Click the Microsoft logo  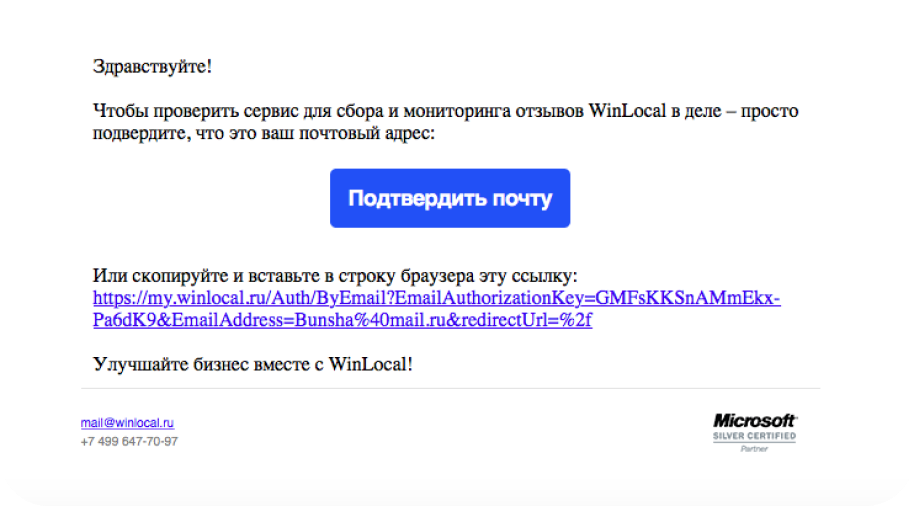point(754,421)
